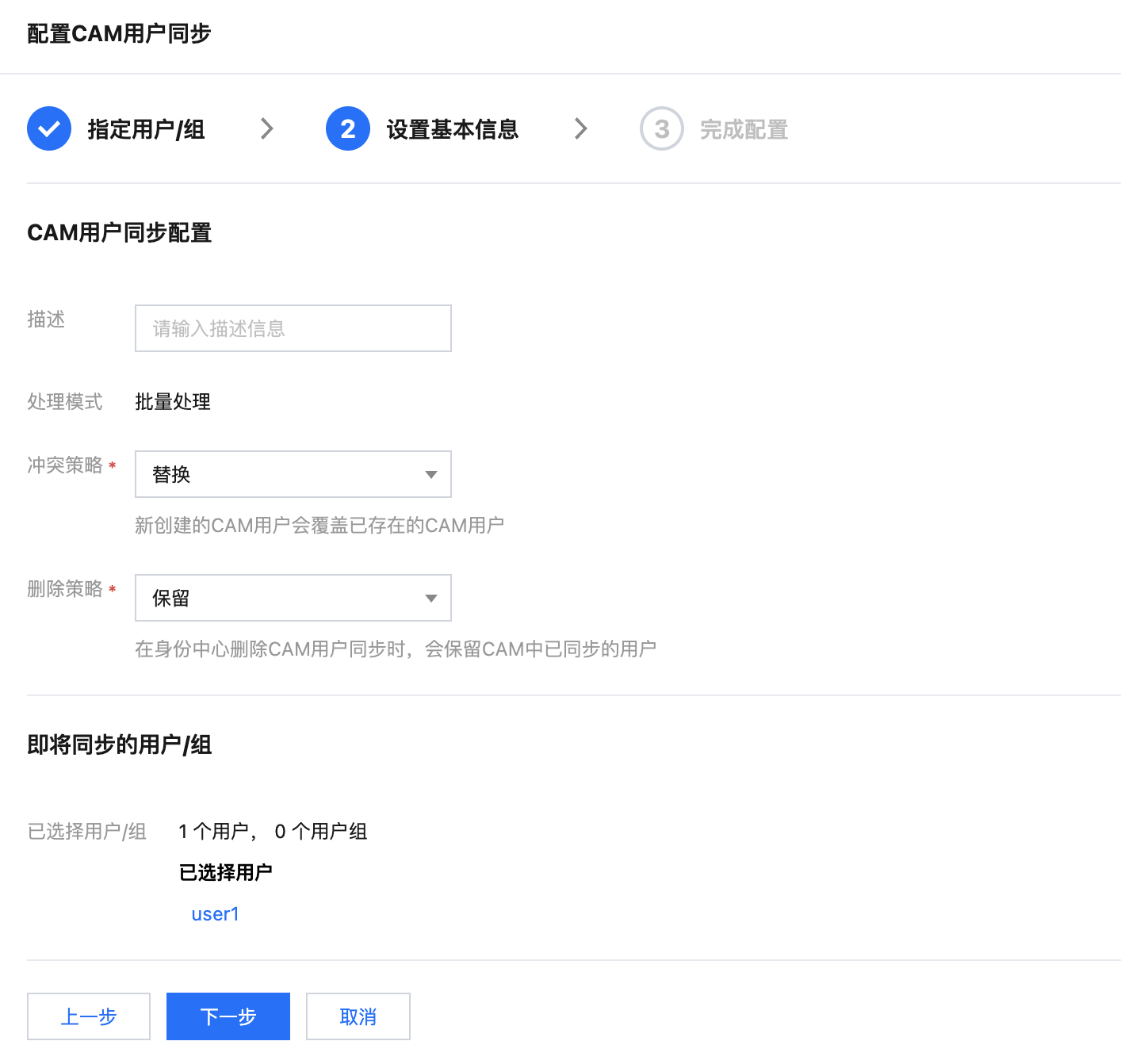Click the 取消 button to cancel
This screenshot has height=1064, width=1121.
tap(358, 1016)
